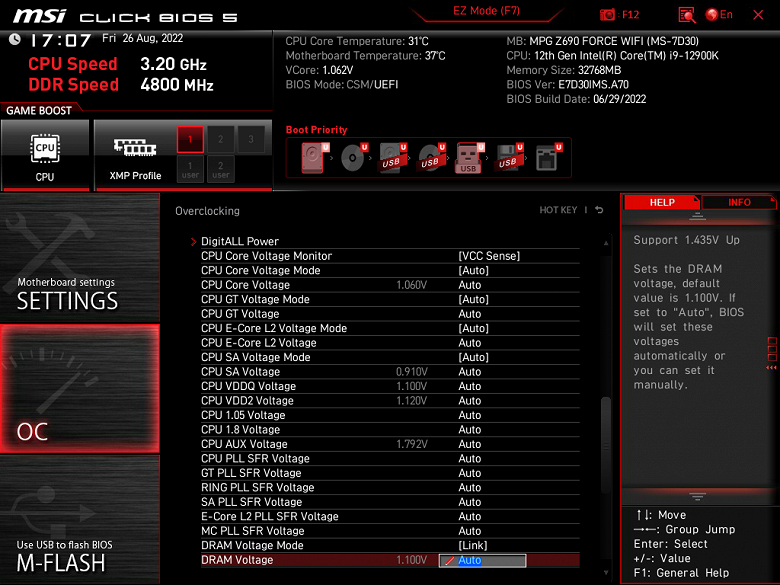Image resolution: width=780 pixels, height=585 pixels.
Task: Click the settings list scrollbar thumb
Action: click(606, 444)
